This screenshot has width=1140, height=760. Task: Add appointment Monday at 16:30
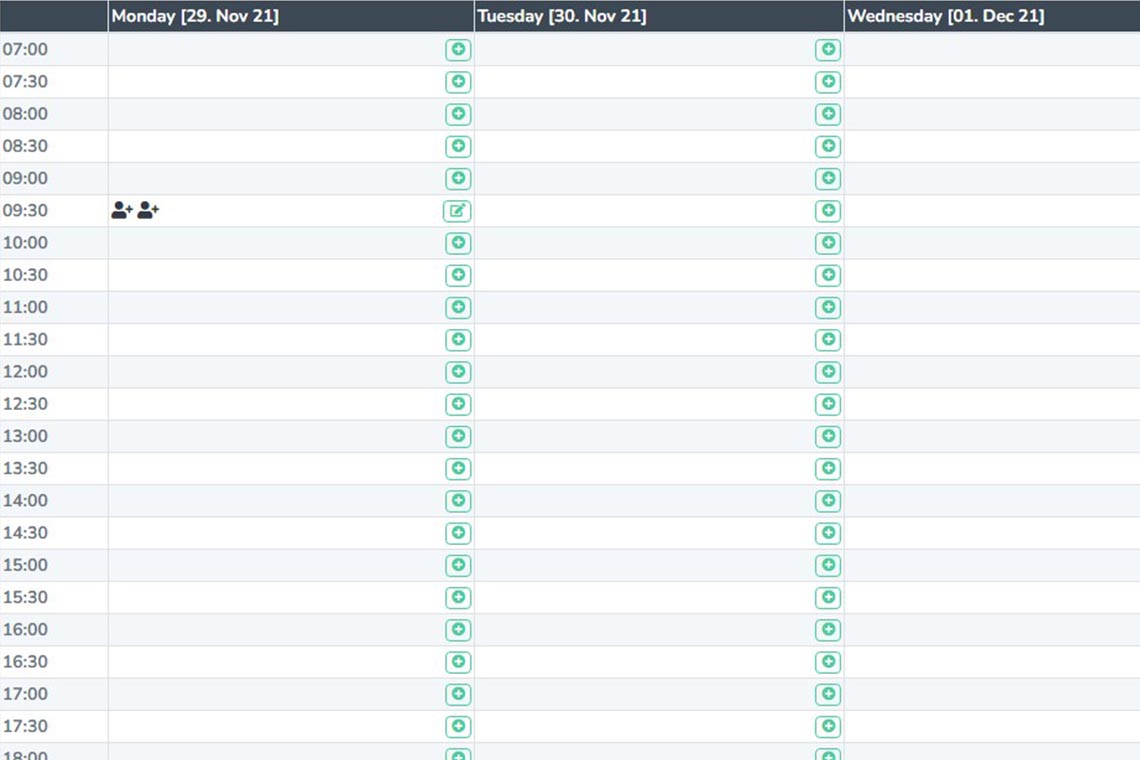click(x=458, y=662)
